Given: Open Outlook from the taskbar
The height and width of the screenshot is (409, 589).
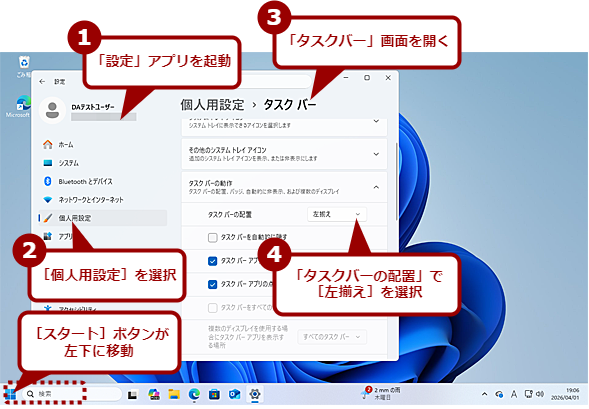Looking at the screenshot, I should click(235, 394).
